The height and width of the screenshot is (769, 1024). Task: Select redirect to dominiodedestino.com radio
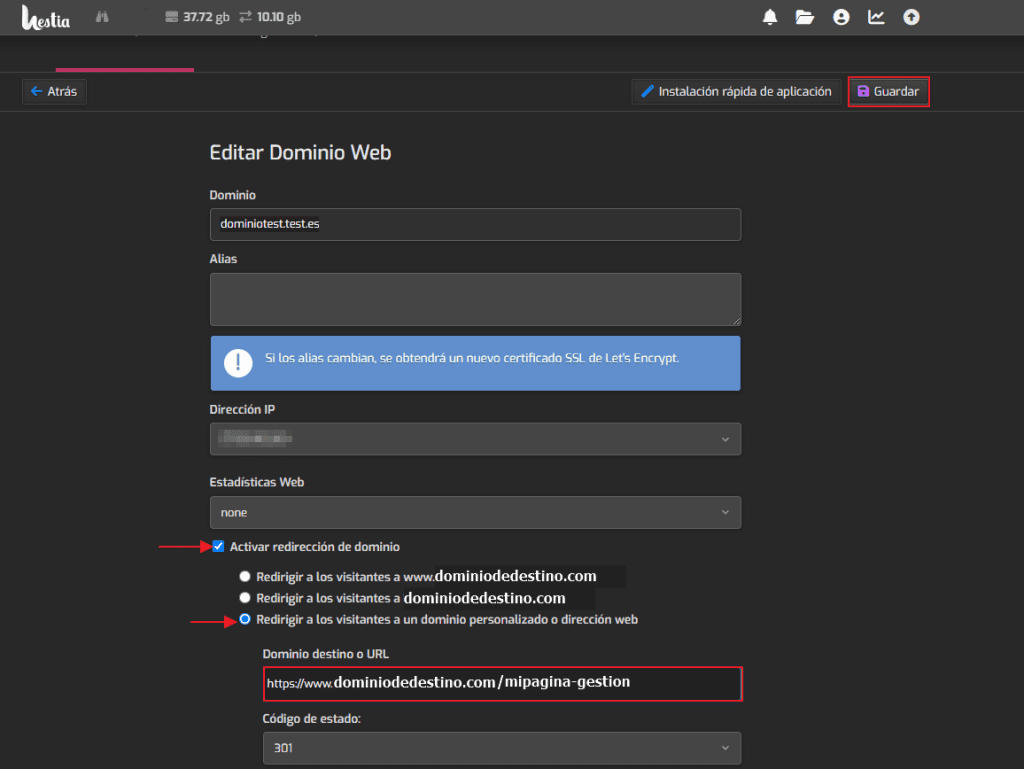[x=245, y=598]
